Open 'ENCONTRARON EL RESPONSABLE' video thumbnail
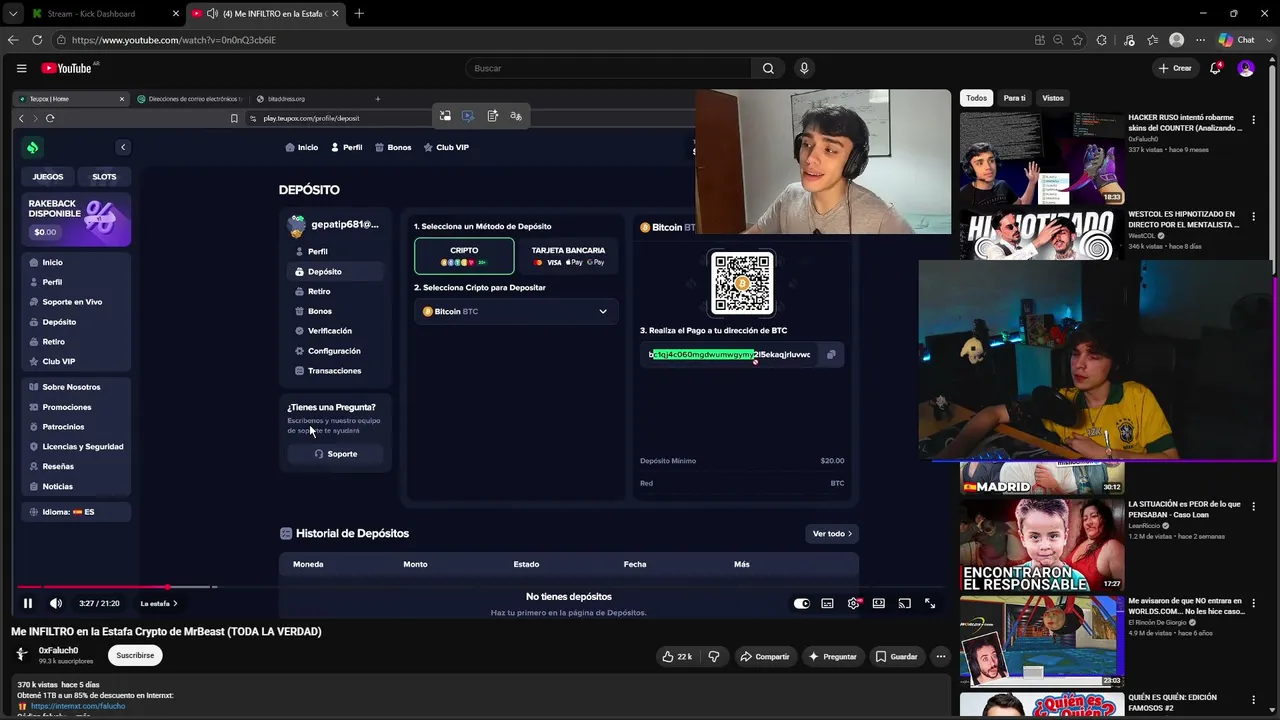Screen dimensions: 1280x720 coord(1042,544)
